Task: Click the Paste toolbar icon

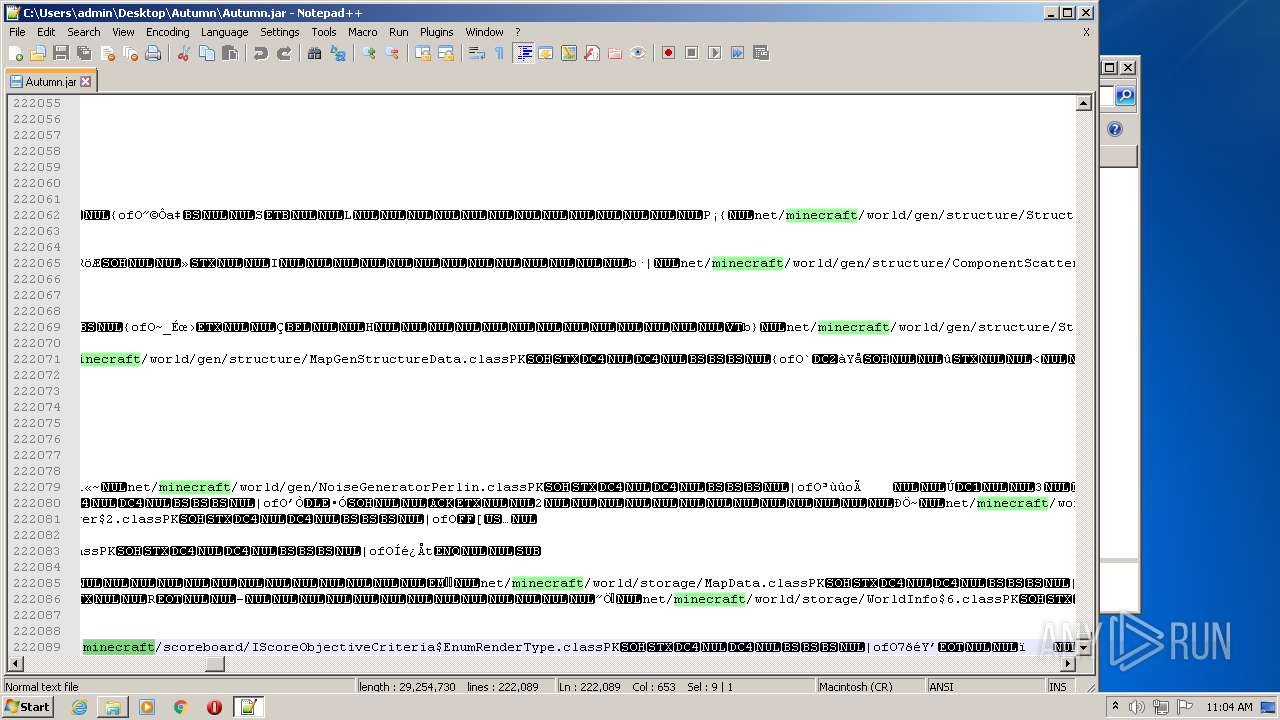Action: [x=230, y=53]
